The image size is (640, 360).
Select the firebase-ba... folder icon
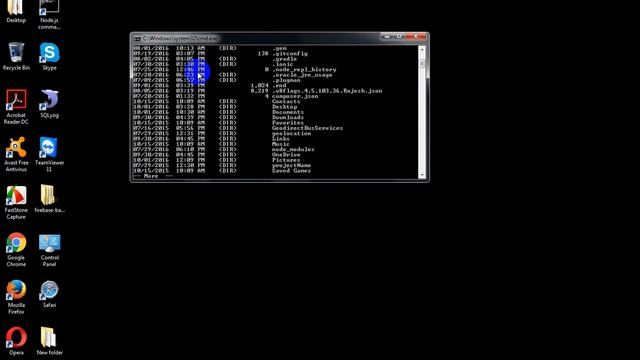pyautogui.click(x=49, y=199)
